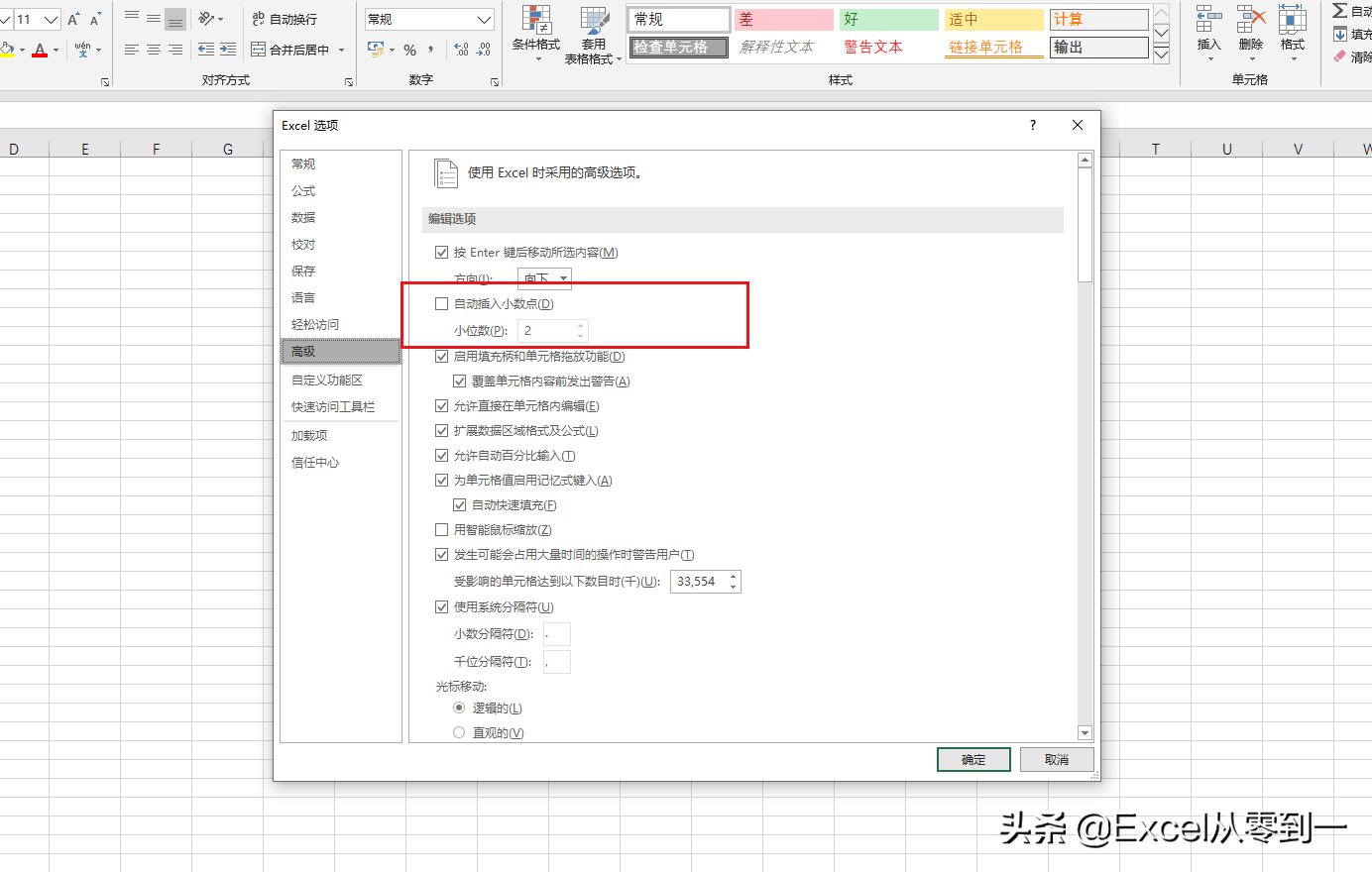Image resolution: width=1372 pixels, height=872 pixels.
Task: Expand merge and center dropdown arrow
Action: (x=342, y=50)
